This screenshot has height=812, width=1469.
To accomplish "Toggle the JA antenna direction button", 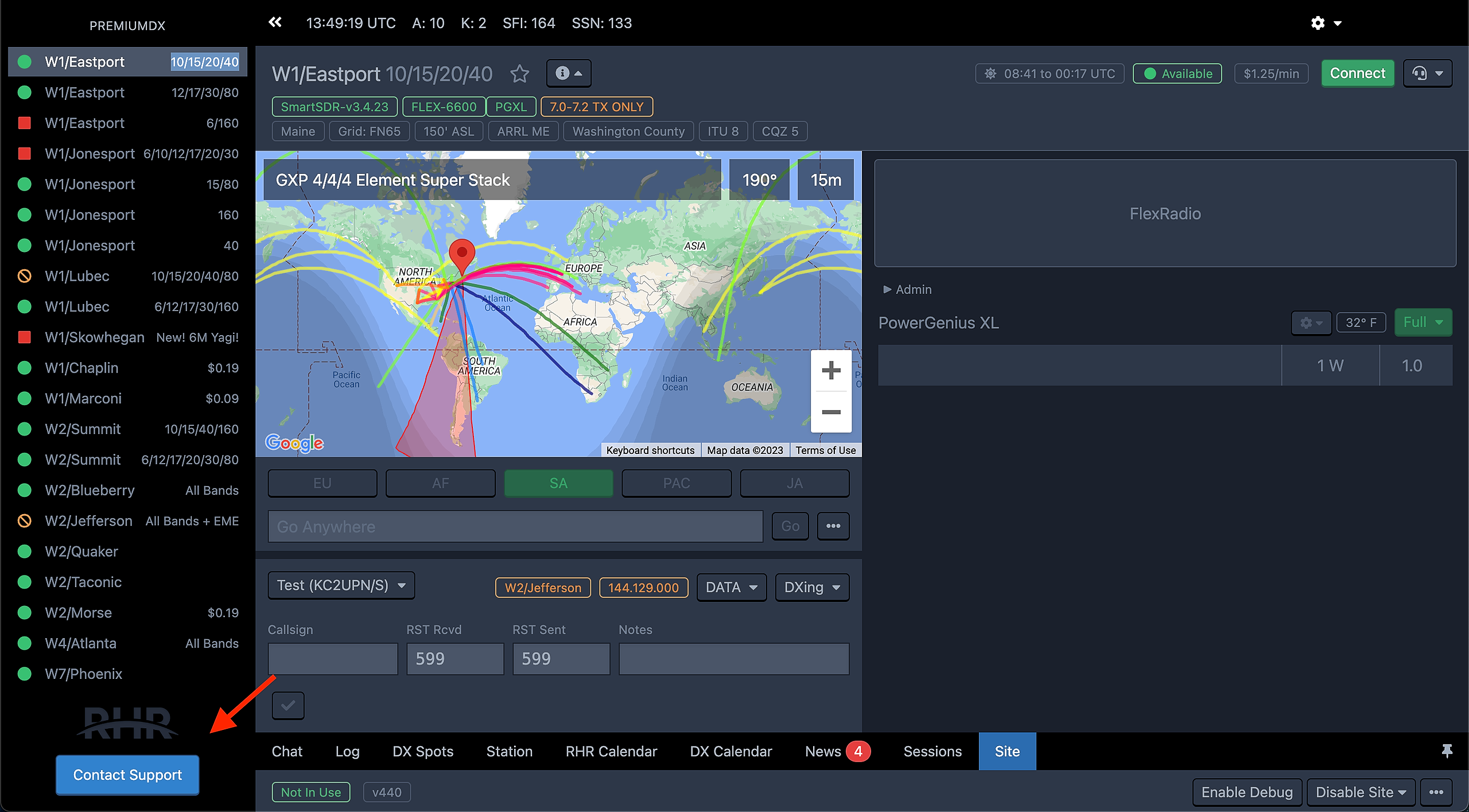I will tap(794, 483).
